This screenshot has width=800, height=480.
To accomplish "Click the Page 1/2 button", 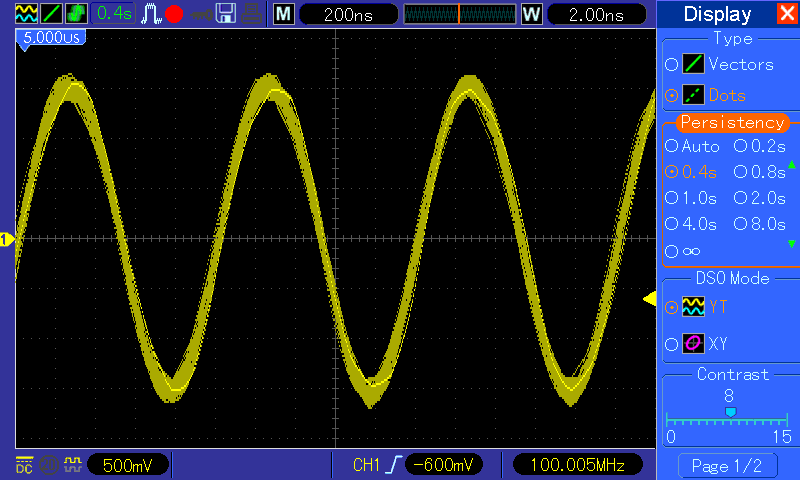I will (728, 466).
